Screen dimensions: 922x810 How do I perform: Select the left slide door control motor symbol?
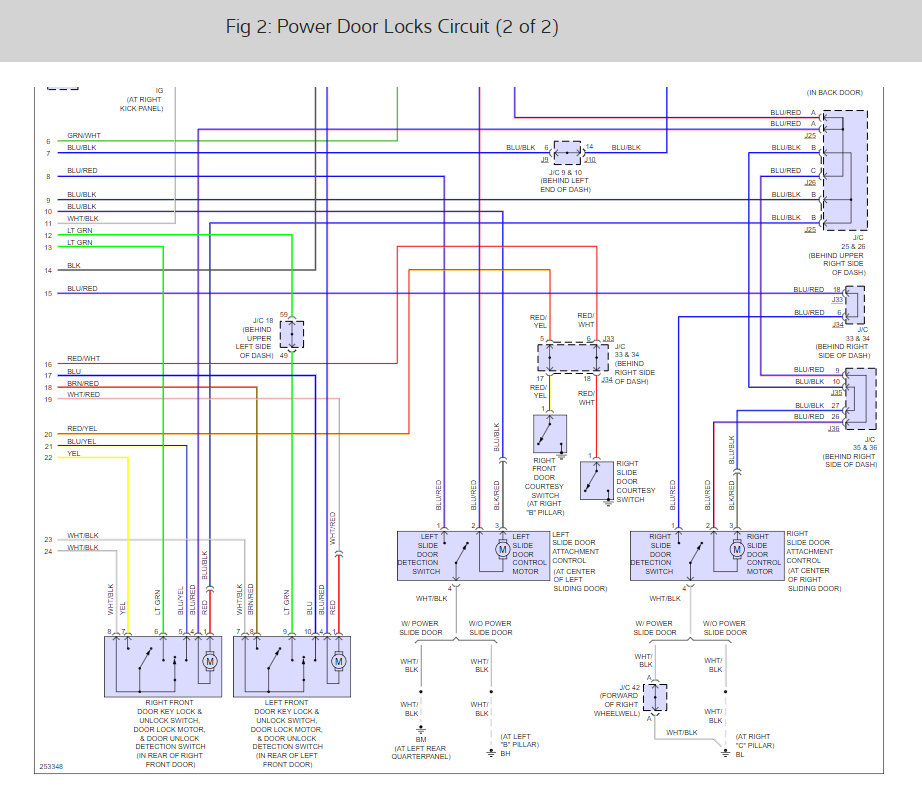pyautogui.click(x=502, y=550)
